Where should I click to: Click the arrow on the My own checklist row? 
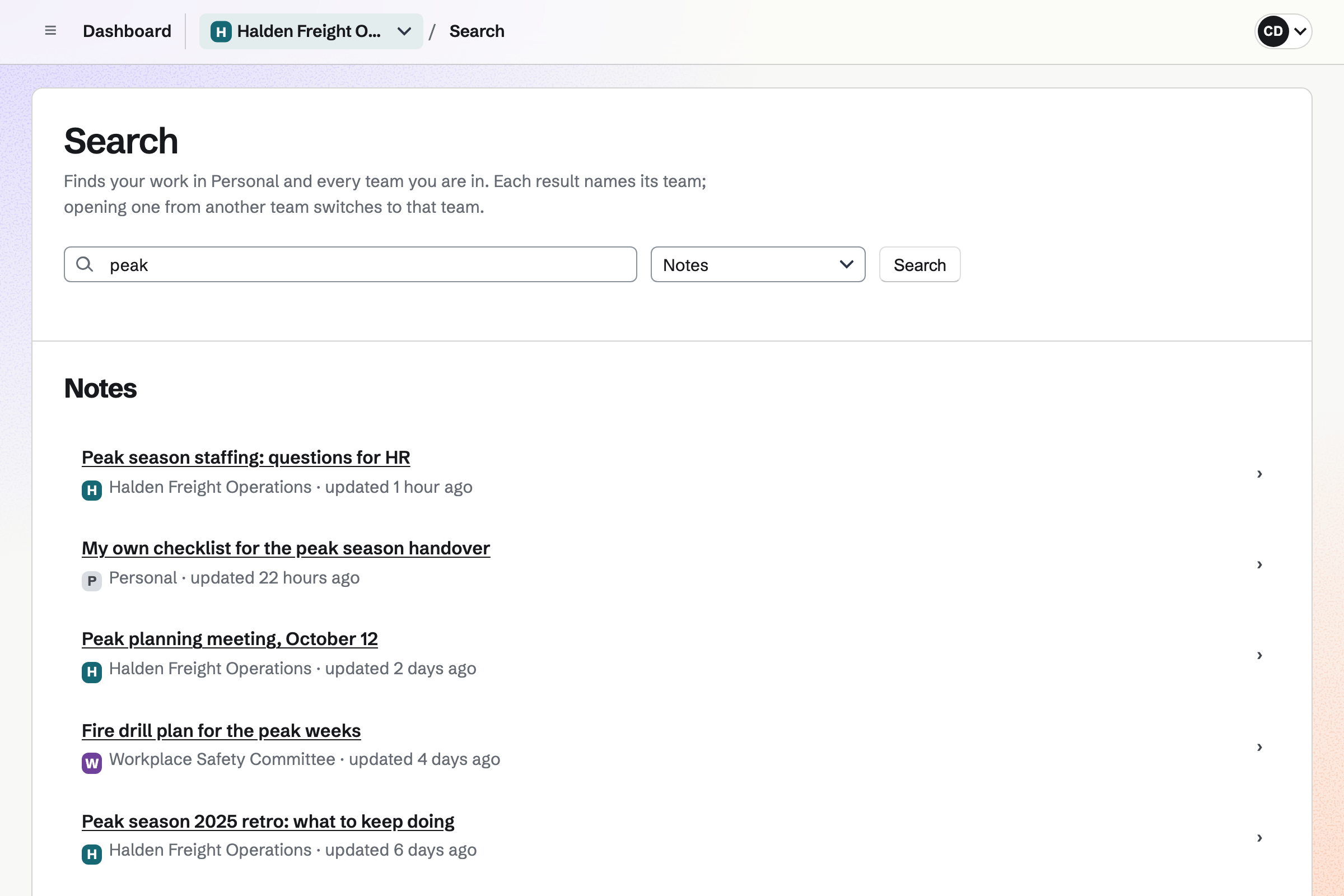coord(1259,564)
